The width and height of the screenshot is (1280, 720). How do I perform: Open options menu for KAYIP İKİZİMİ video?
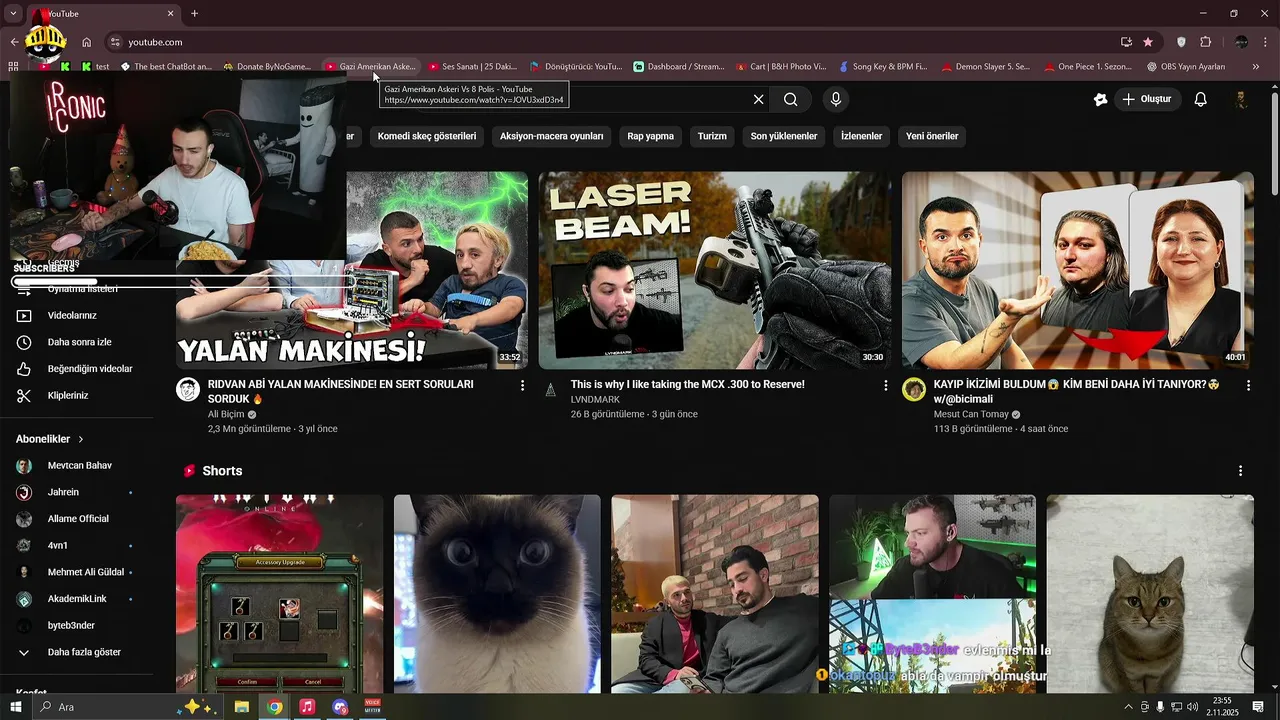1248,385
